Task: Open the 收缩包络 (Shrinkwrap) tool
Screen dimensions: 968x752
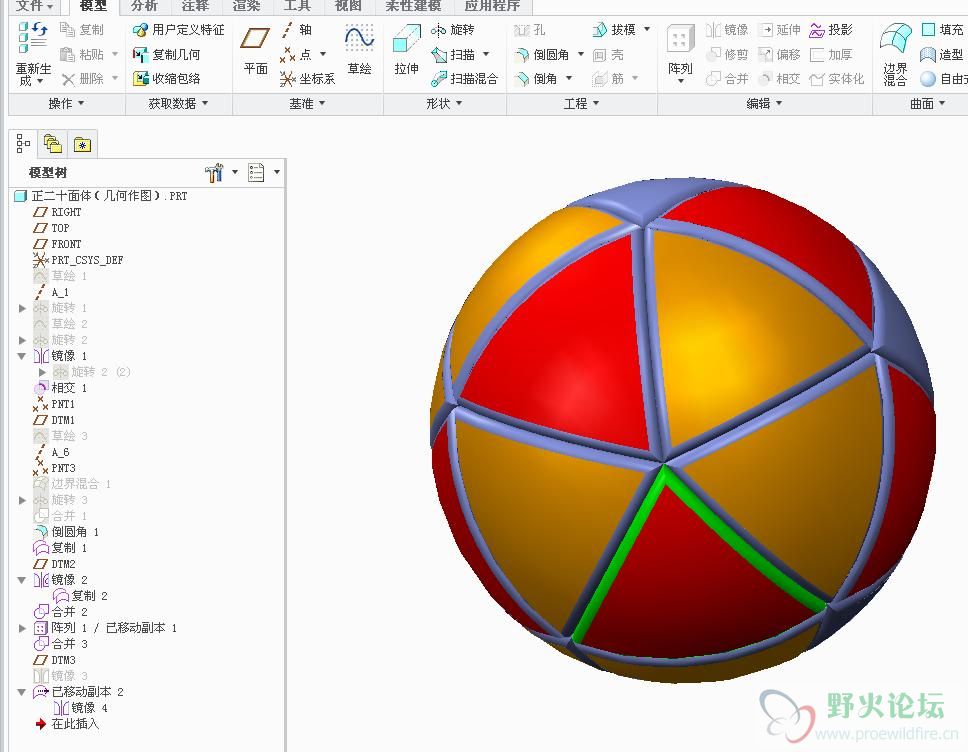Action: tap(167, 78)
